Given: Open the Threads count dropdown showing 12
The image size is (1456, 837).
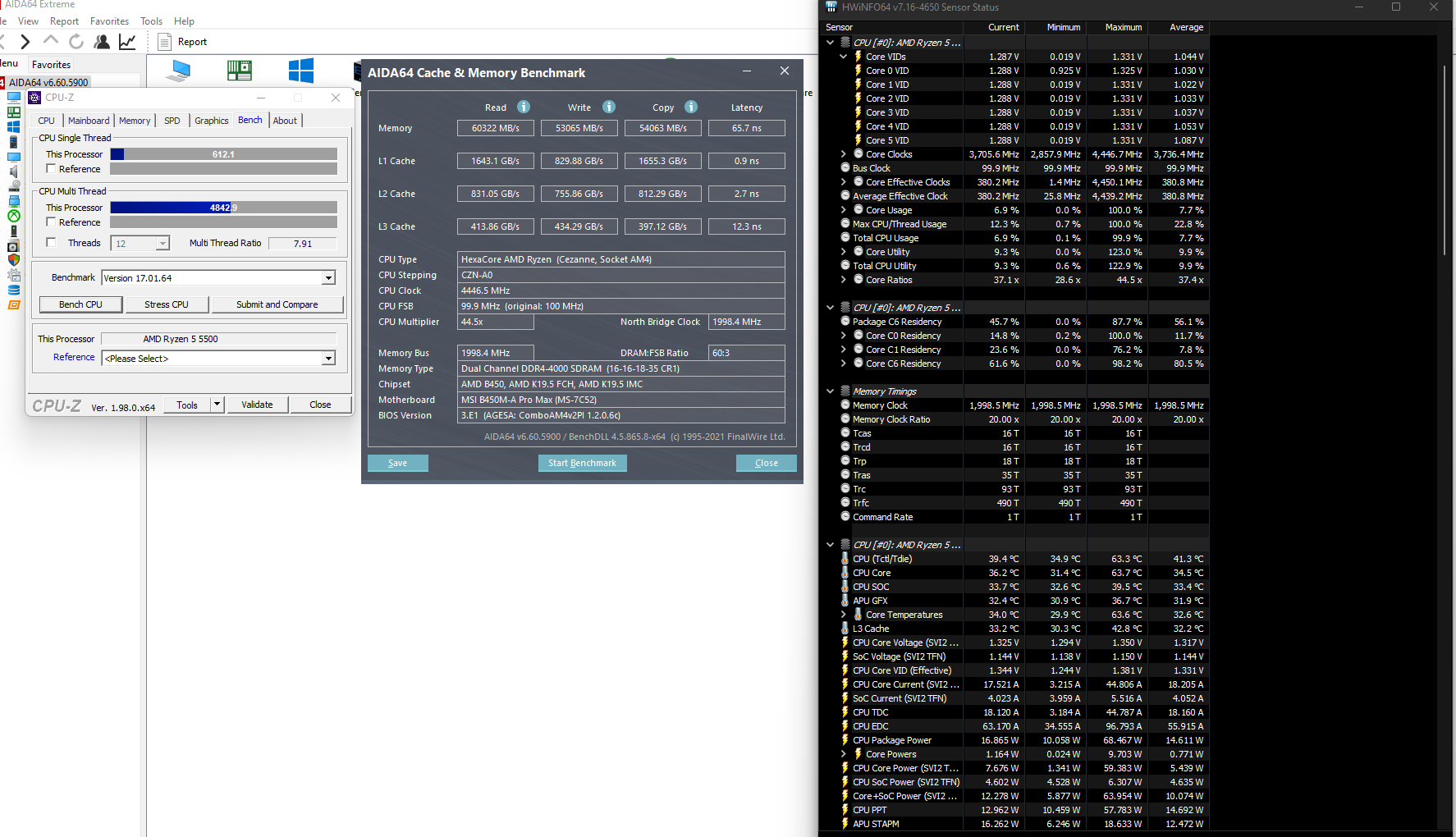Looking at the screenshot, I should [163, 244].
